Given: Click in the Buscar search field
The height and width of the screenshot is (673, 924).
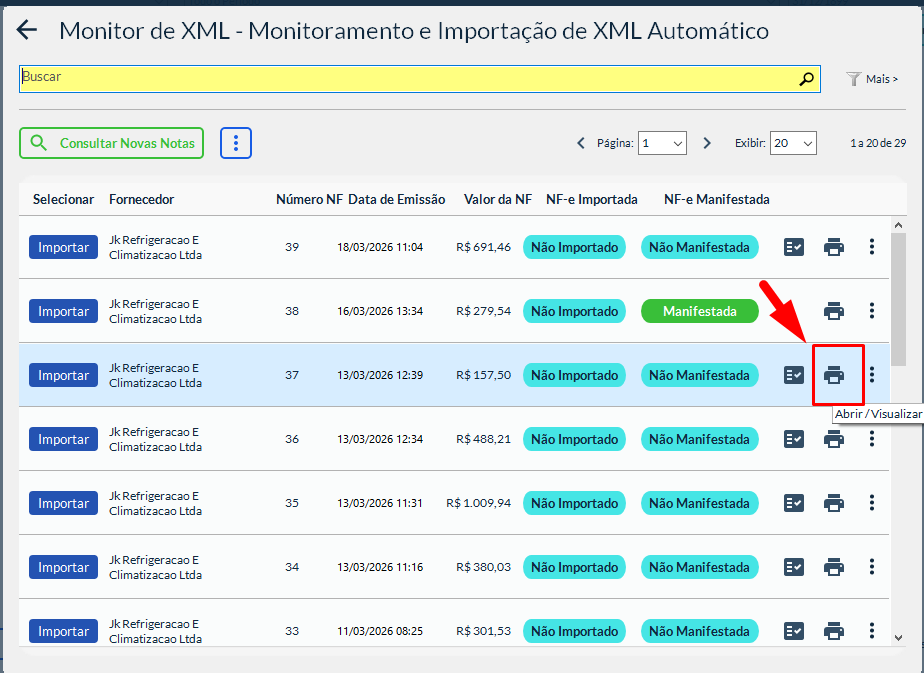Looking at the screenshot, I should [400, 79].
